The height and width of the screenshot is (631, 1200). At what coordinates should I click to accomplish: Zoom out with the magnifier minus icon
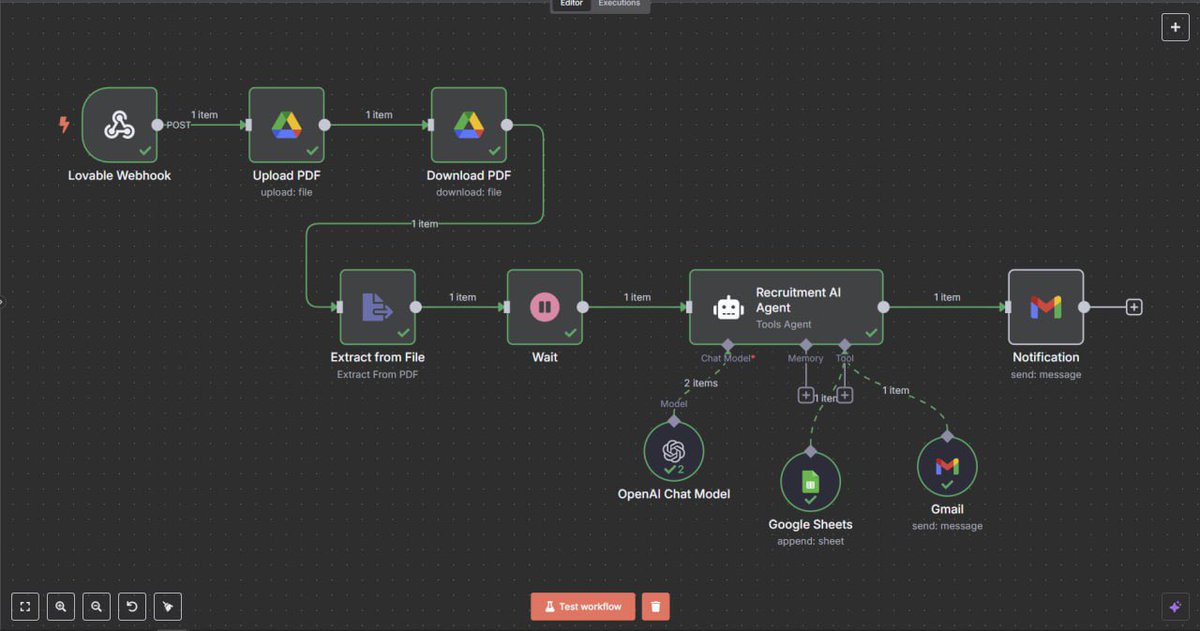(x=96, y=606)
